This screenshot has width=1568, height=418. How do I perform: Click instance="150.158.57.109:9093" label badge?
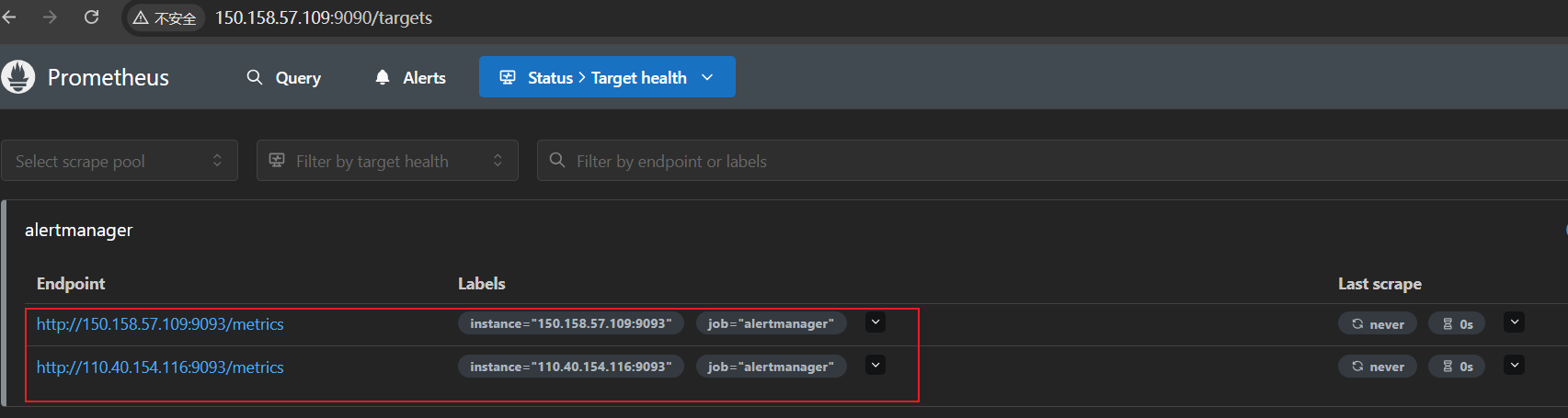[571, 323]
